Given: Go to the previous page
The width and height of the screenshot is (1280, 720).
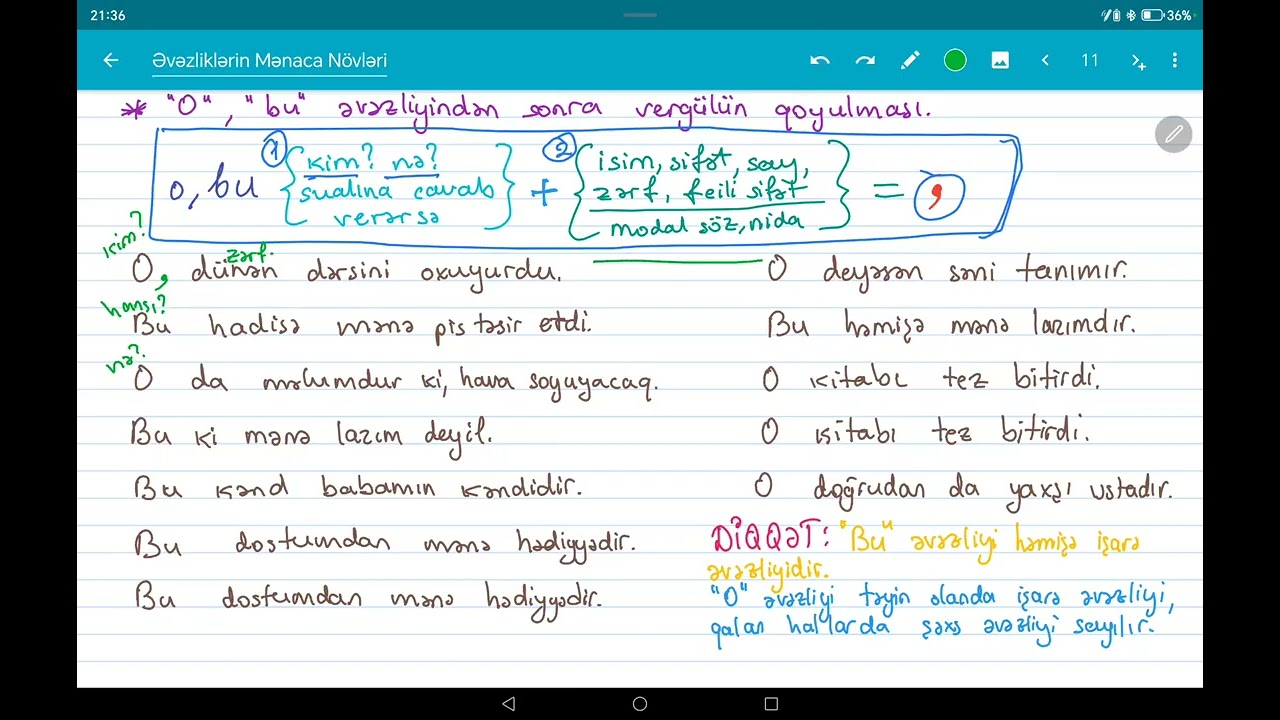Looking at the screenshot, I should (x=1045, y=61).
